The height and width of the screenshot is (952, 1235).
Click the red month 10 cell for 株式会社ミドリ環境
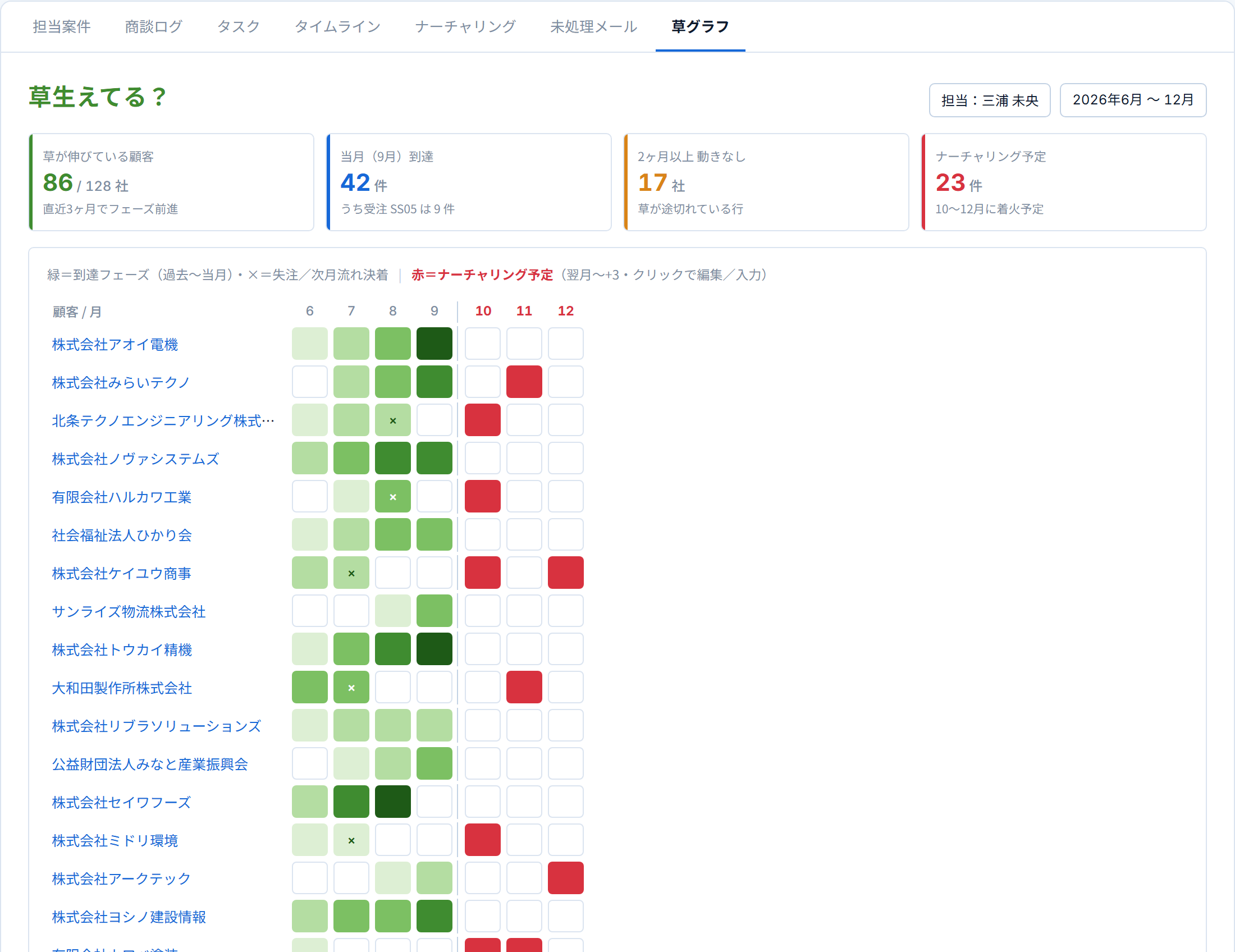[x=482, y=840]
